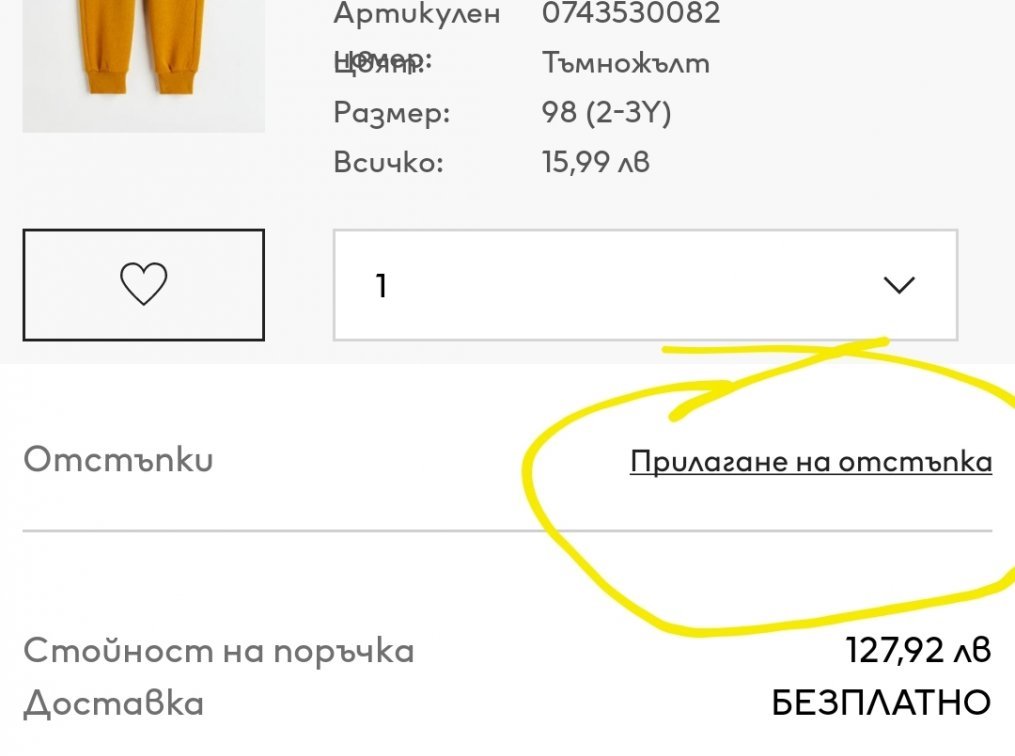Click the 'Прилагане на отстъпка' link
1015x756 pixels.
click(x=810, y=462)
